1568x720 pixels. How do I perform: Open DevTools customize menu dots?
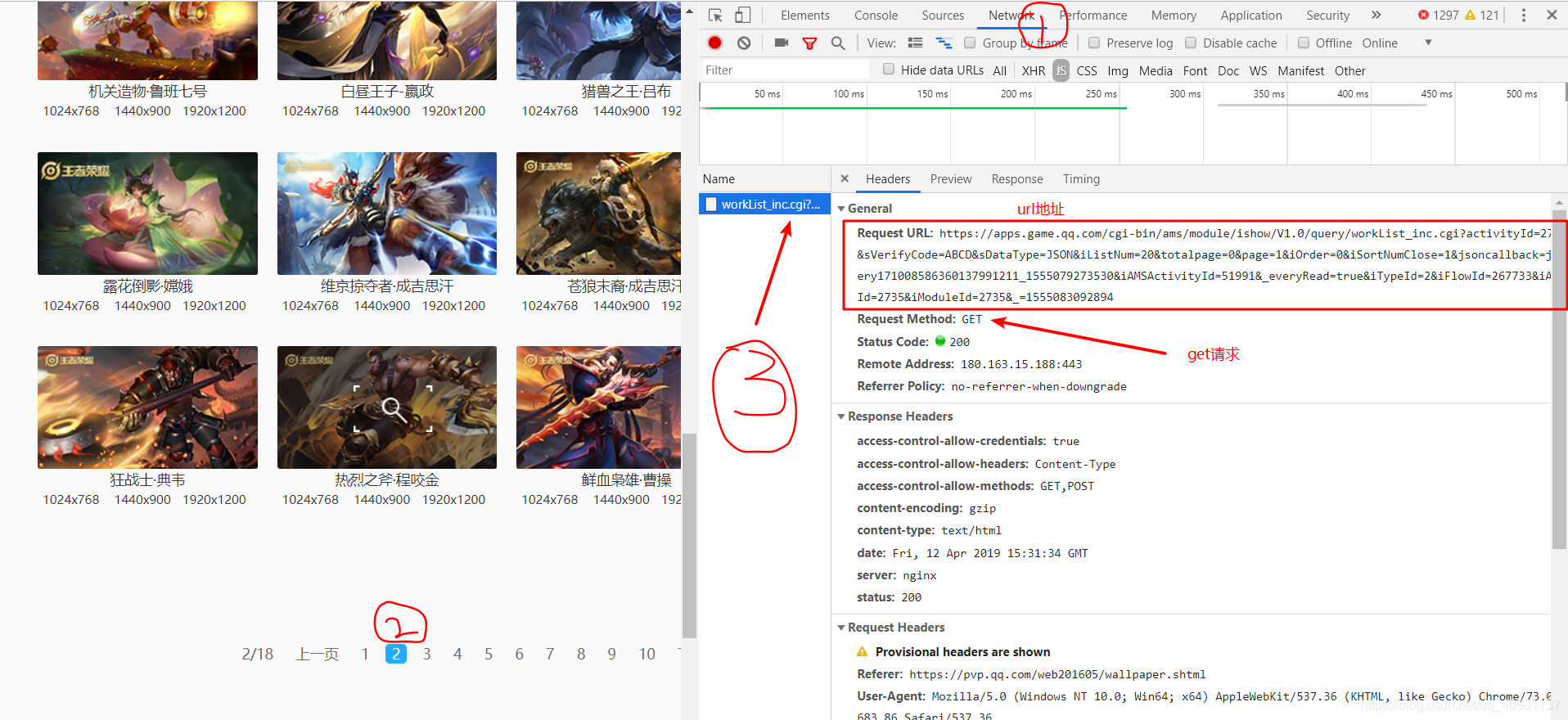[1523, 15]
